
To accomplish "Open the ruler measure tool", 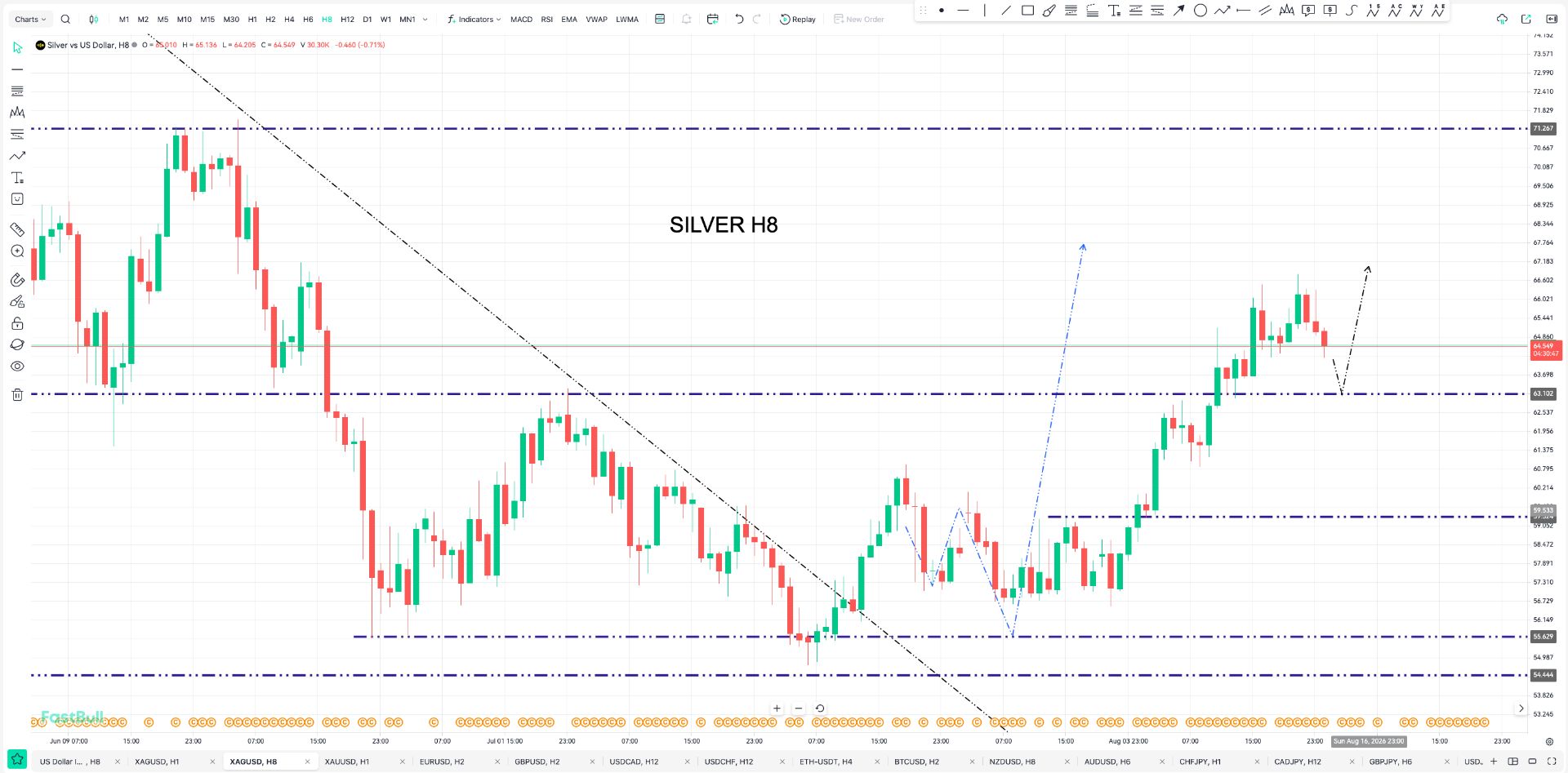I will (17, 229).
